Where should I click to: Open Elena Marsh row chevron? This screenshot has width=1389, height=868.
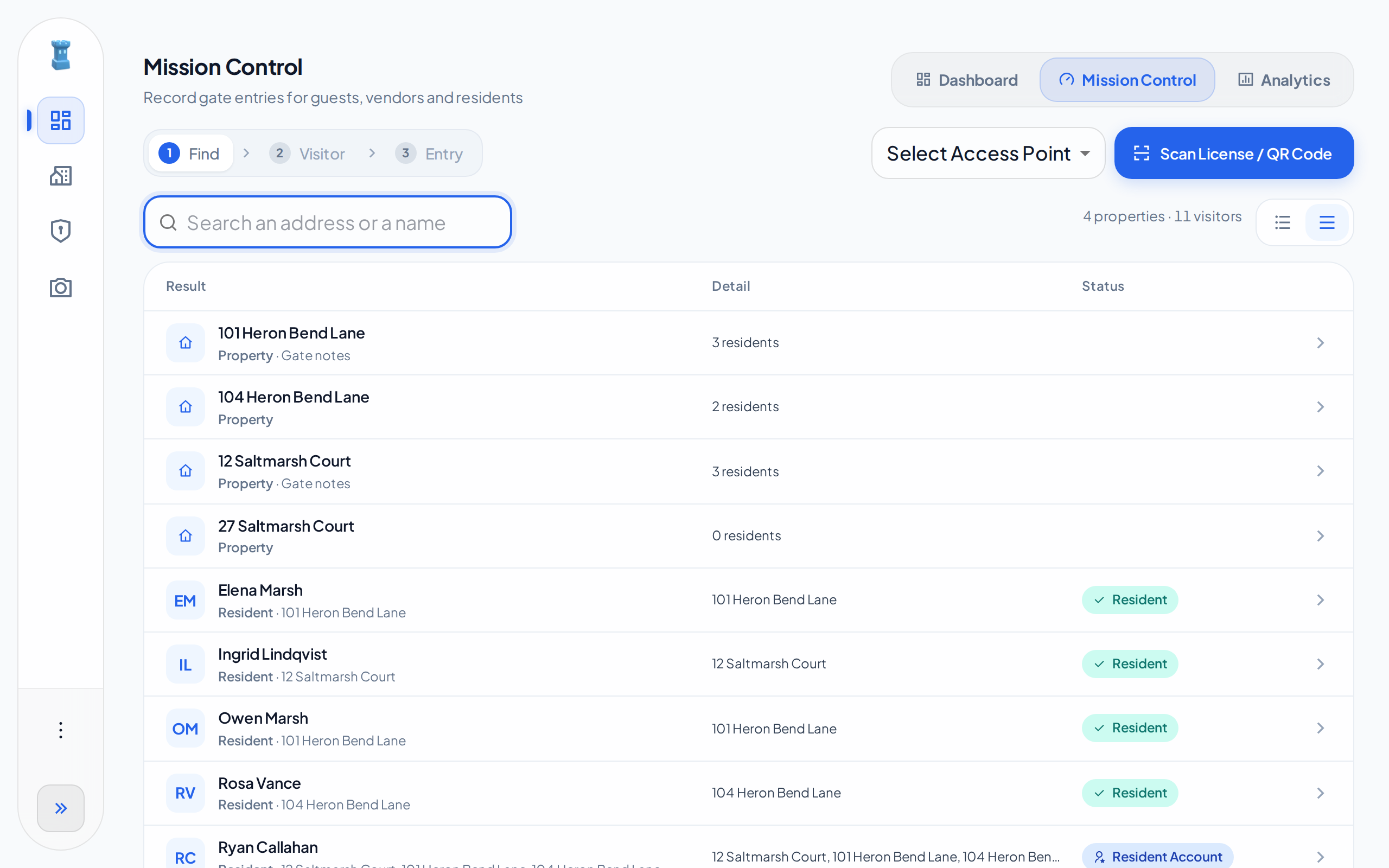pos(1321,600)
